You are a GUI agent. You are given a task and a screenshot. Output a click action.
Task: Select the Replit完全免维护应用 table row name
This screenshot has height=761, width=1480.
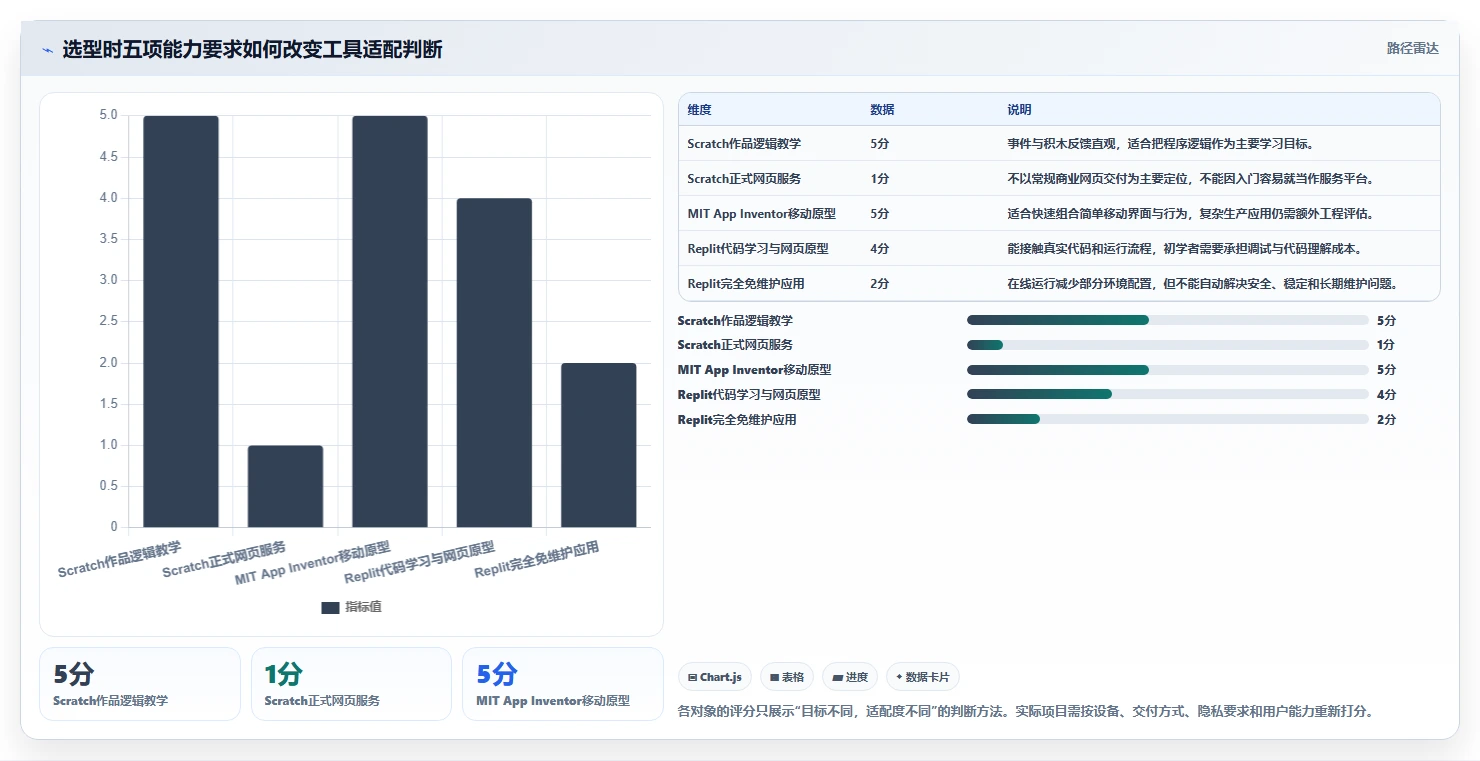tap(746, 284)
